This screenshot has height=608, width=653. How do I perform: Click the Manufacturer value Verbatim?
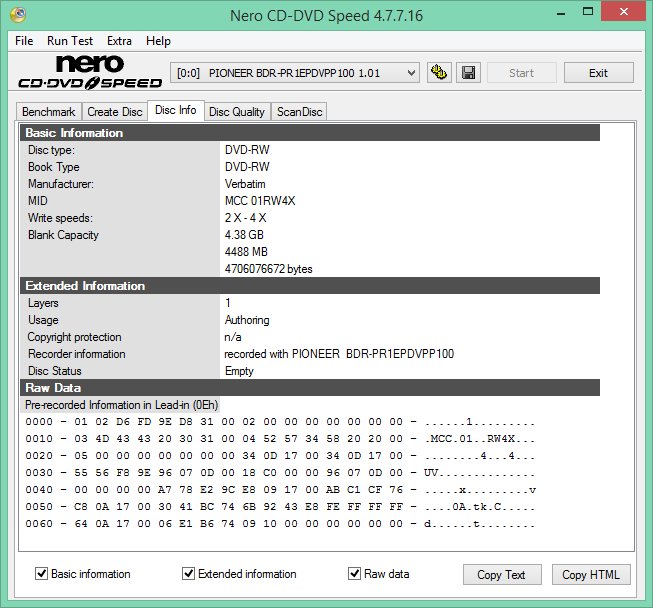(245, 184)
